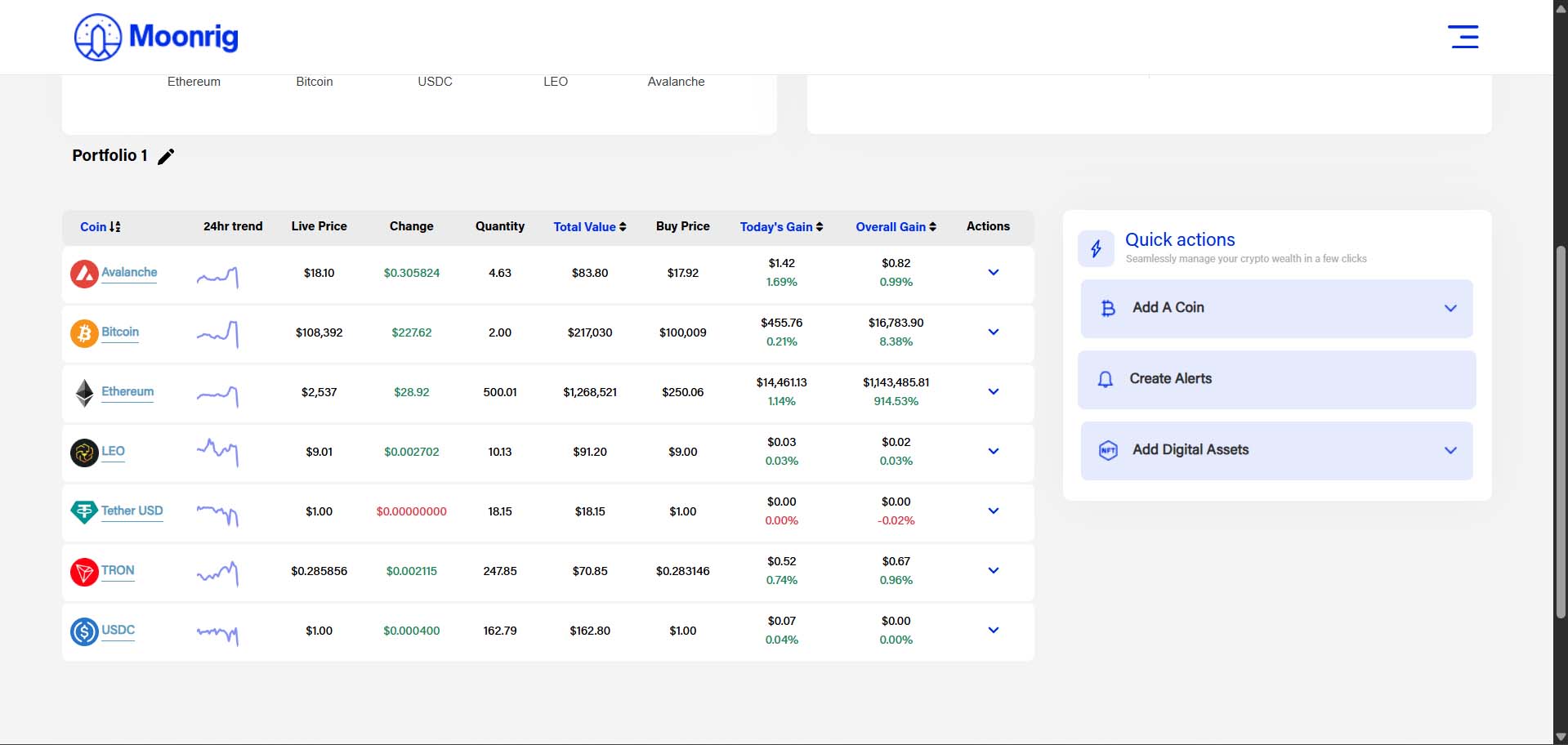Expand actions for Bitcoin row
Screen dimensions: 1568x745
994,332
